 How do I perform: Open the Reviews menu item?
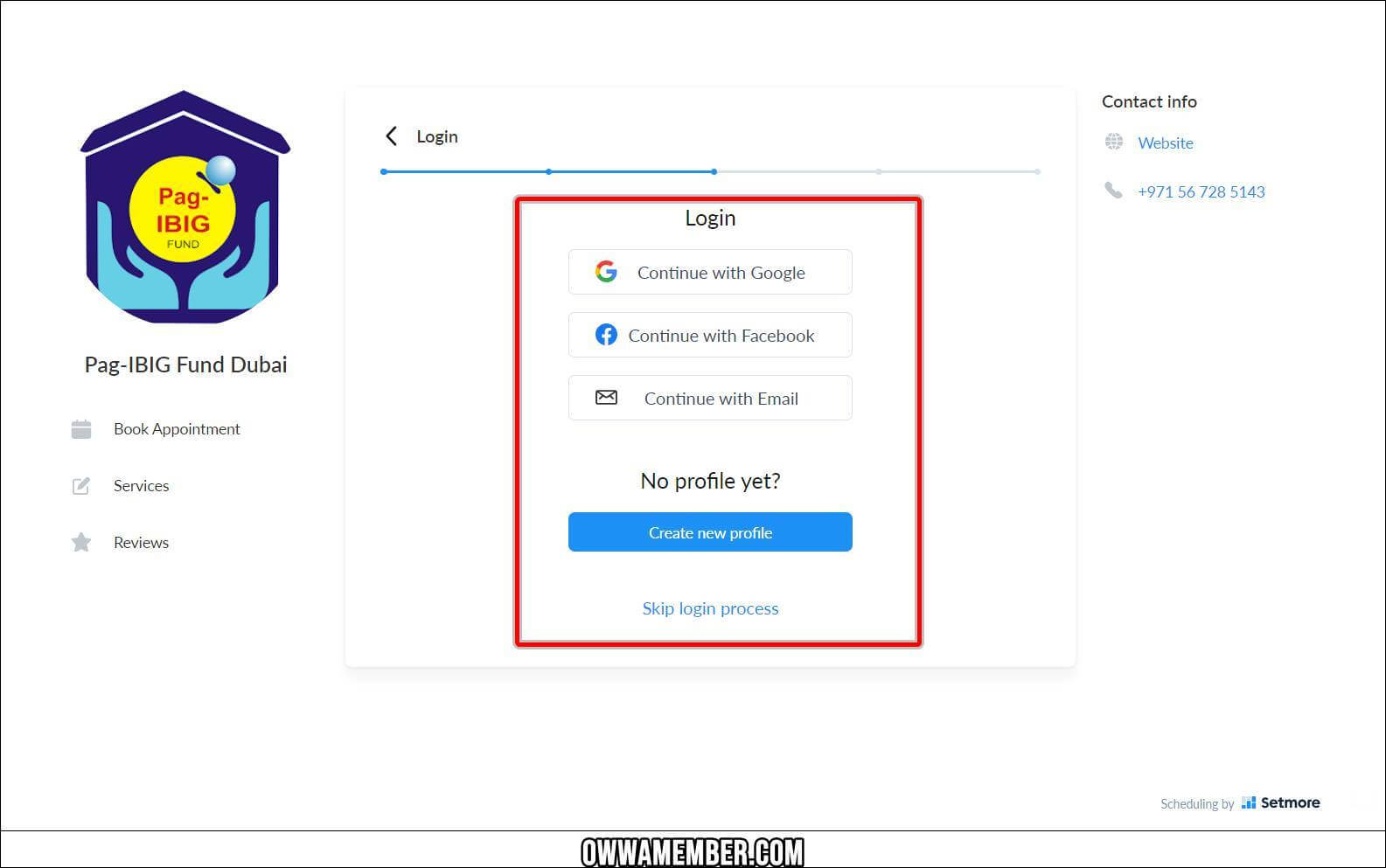pyautogui.click(x=141, y=543)
